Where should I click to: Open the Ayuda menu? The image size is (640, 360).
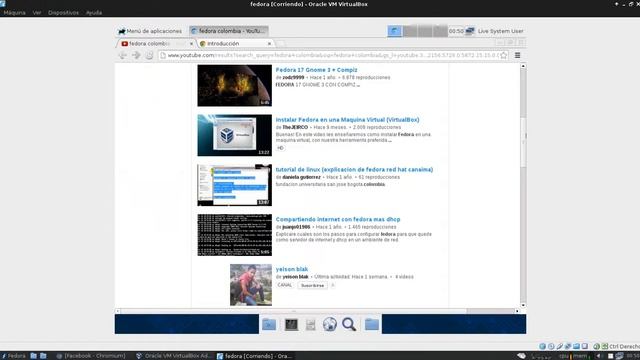[94, 13]
